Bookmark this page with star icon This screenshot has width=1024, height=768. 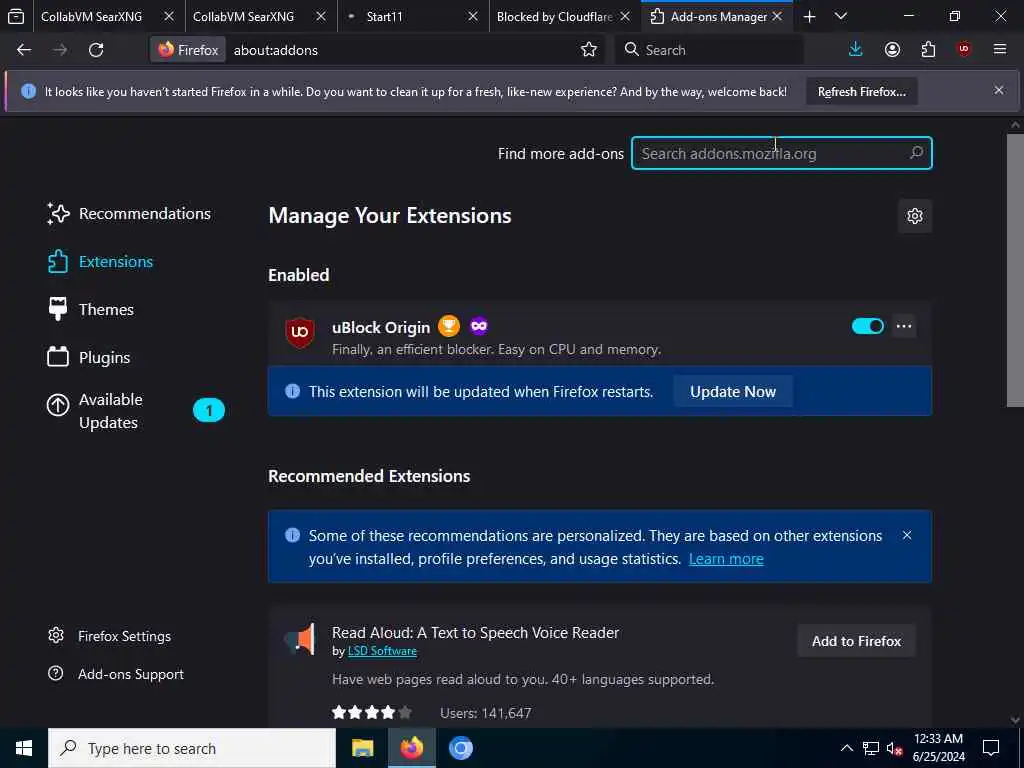click(588, 50)
